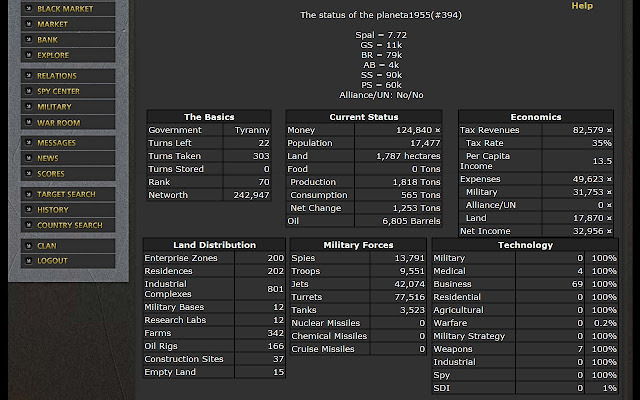Select the Rank value 70
The width and height of the screenshot is (640, 400).
[x=264, y=182]
